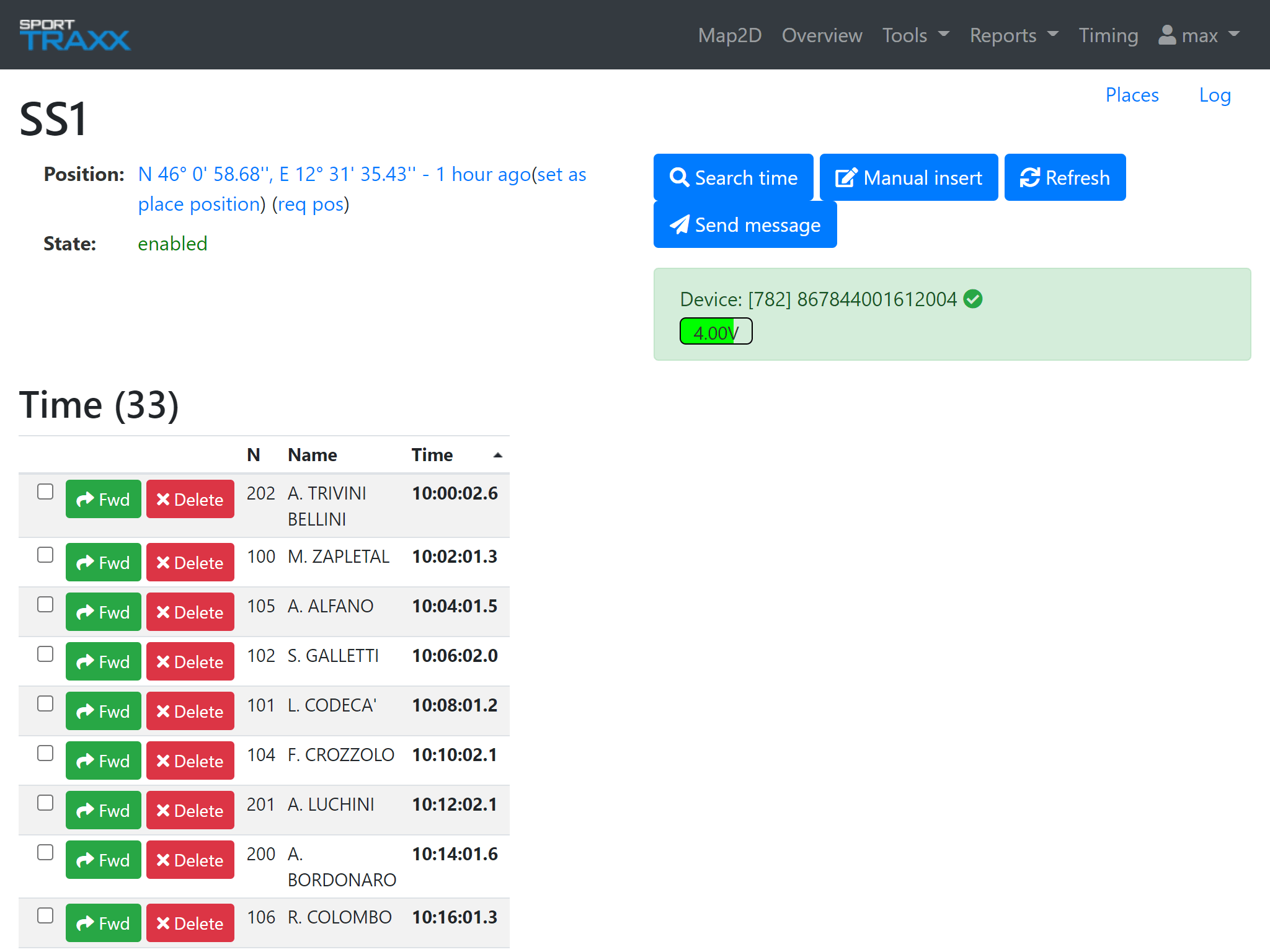Open the Timing nav item
This screenshot has height=952, width=1270.
point(1108,35)
